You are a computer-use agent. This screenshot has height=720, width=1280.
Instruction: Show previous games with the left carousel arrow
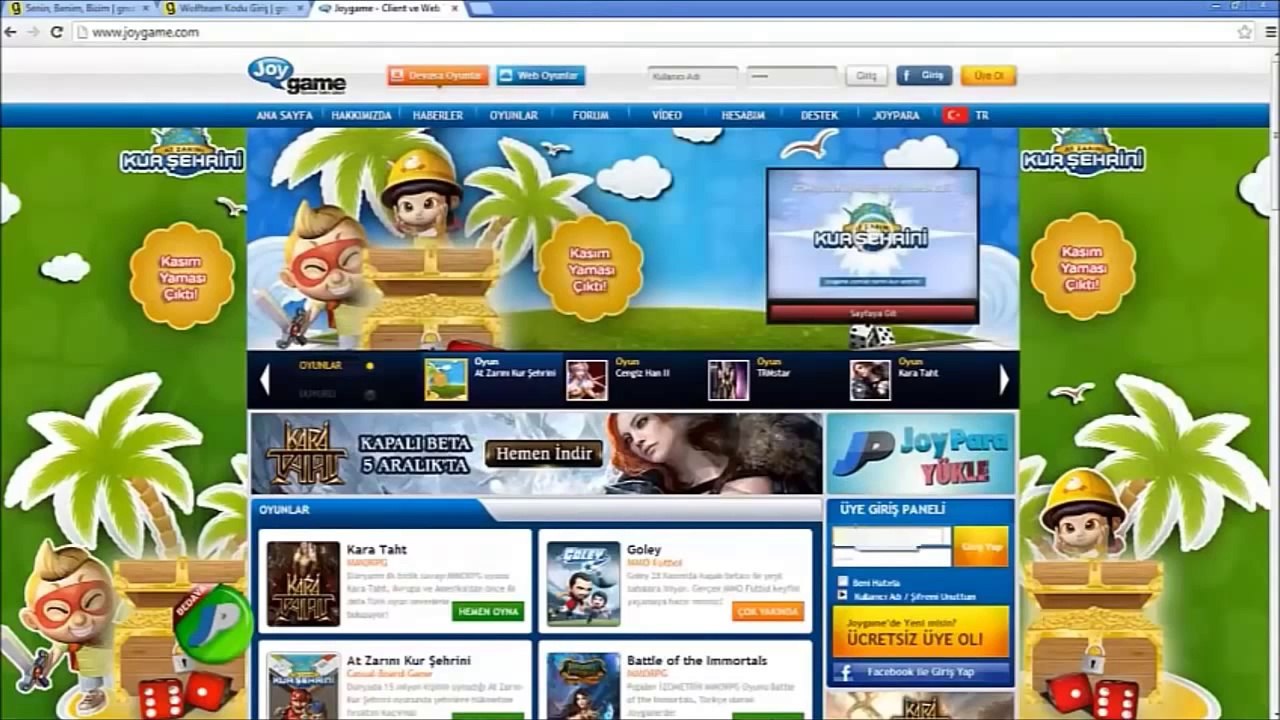(264, 380)
